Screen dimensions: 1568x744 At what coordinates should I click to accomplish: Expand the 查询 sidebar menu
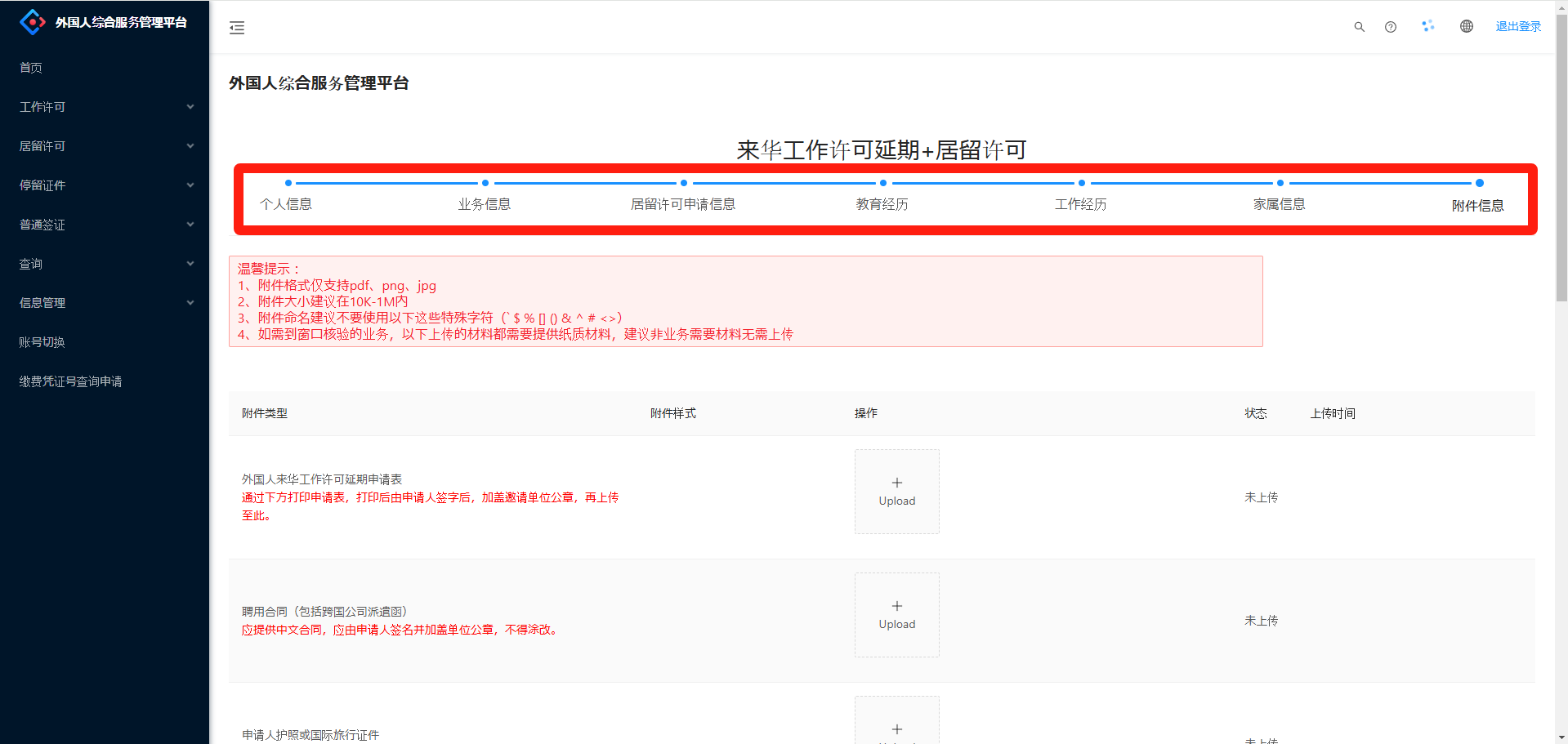tap(105, 264)
